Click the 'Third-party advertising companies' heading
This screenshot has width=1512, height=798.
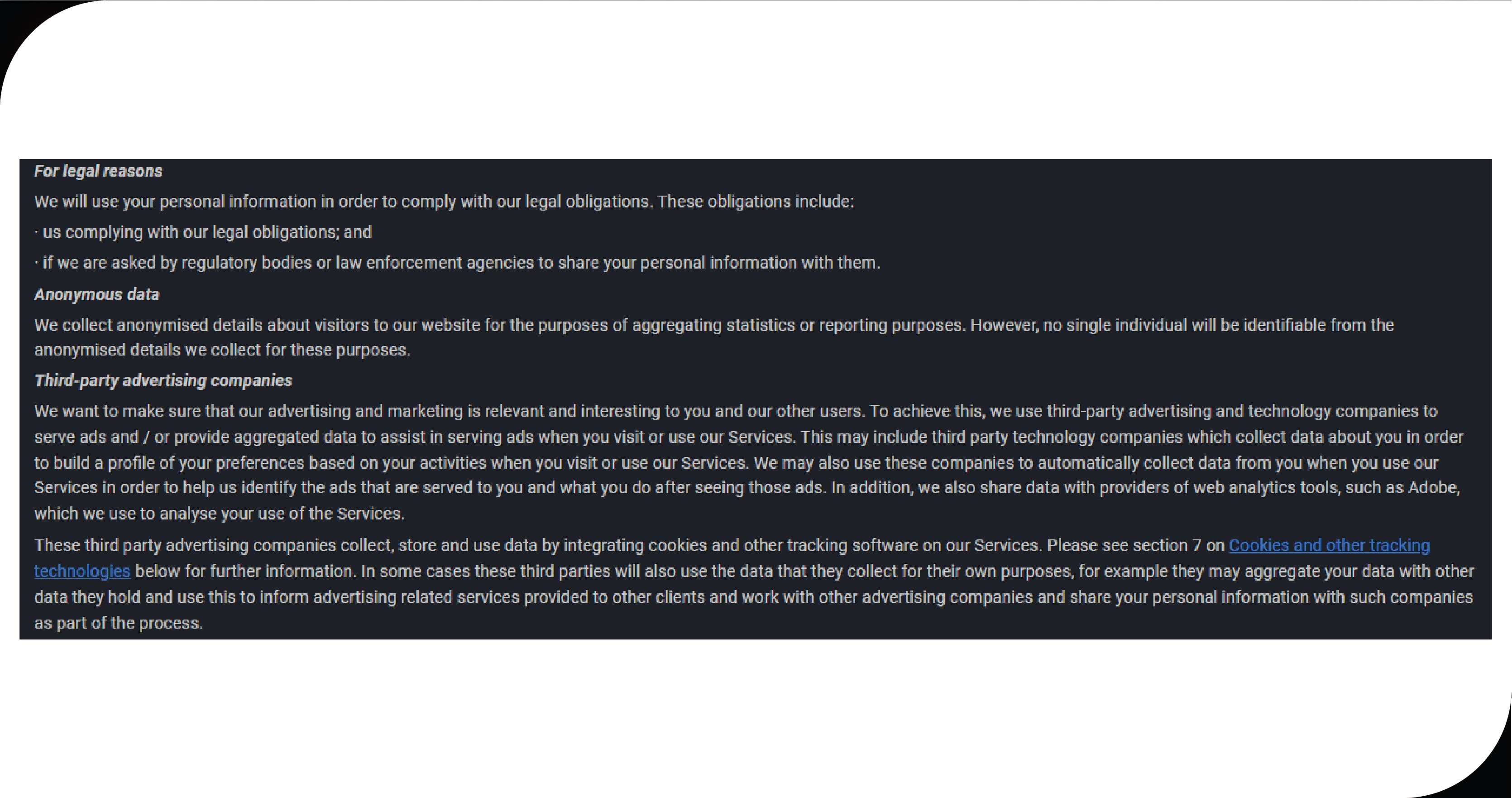tap(163, 380)
